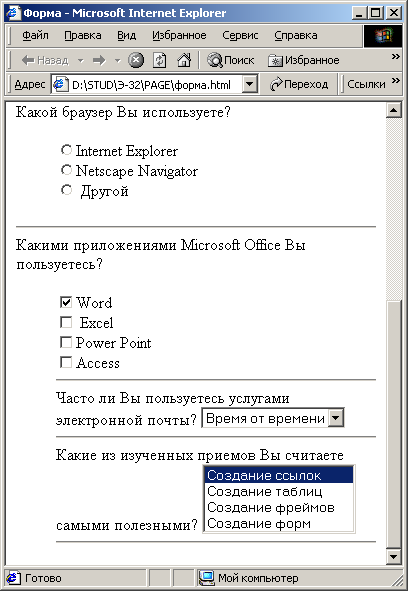Image resolution: width=408 pixels, height=591 pixels.
Task: Click the Переход go button
Action: coord(299,84)
